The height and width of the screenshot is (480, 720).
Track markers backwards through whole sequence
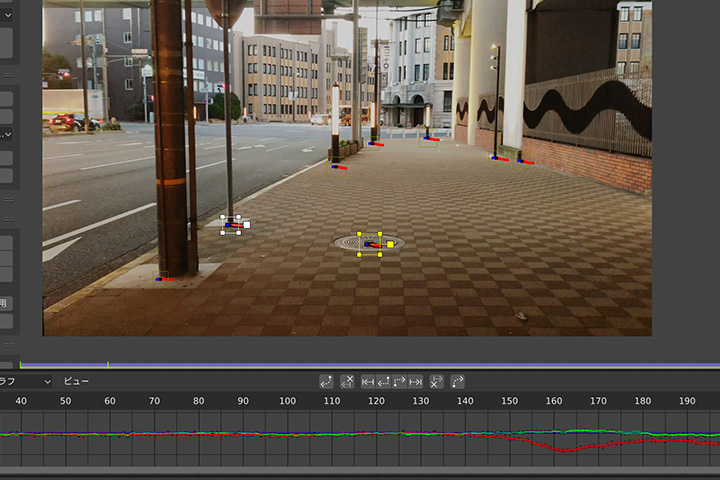[368, 381]
